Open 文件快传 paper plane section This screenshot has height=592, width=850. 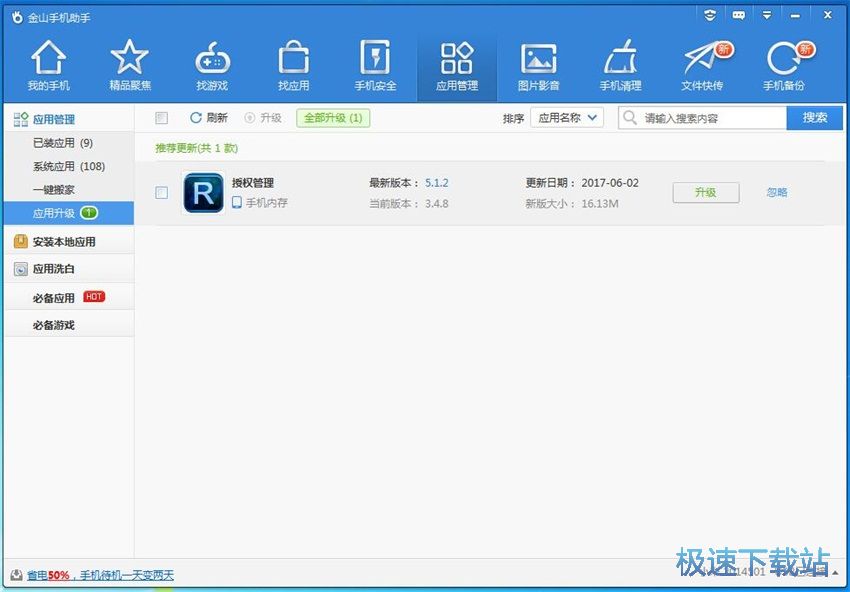(x=703, y=66)
